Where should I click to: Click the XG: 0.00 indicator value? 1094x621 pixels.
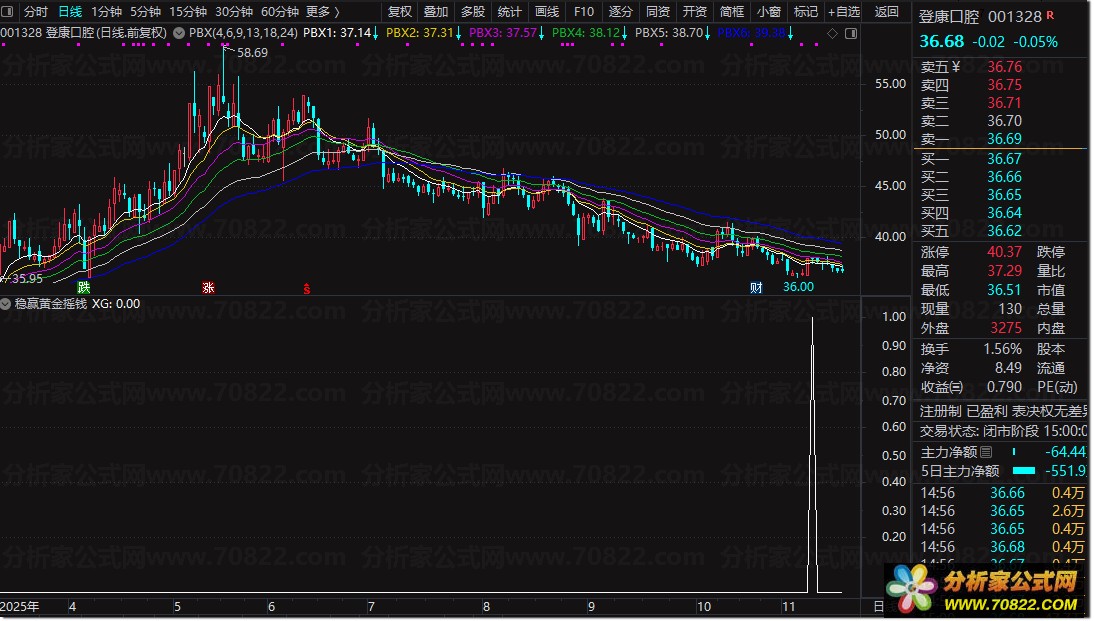[116, 304]
